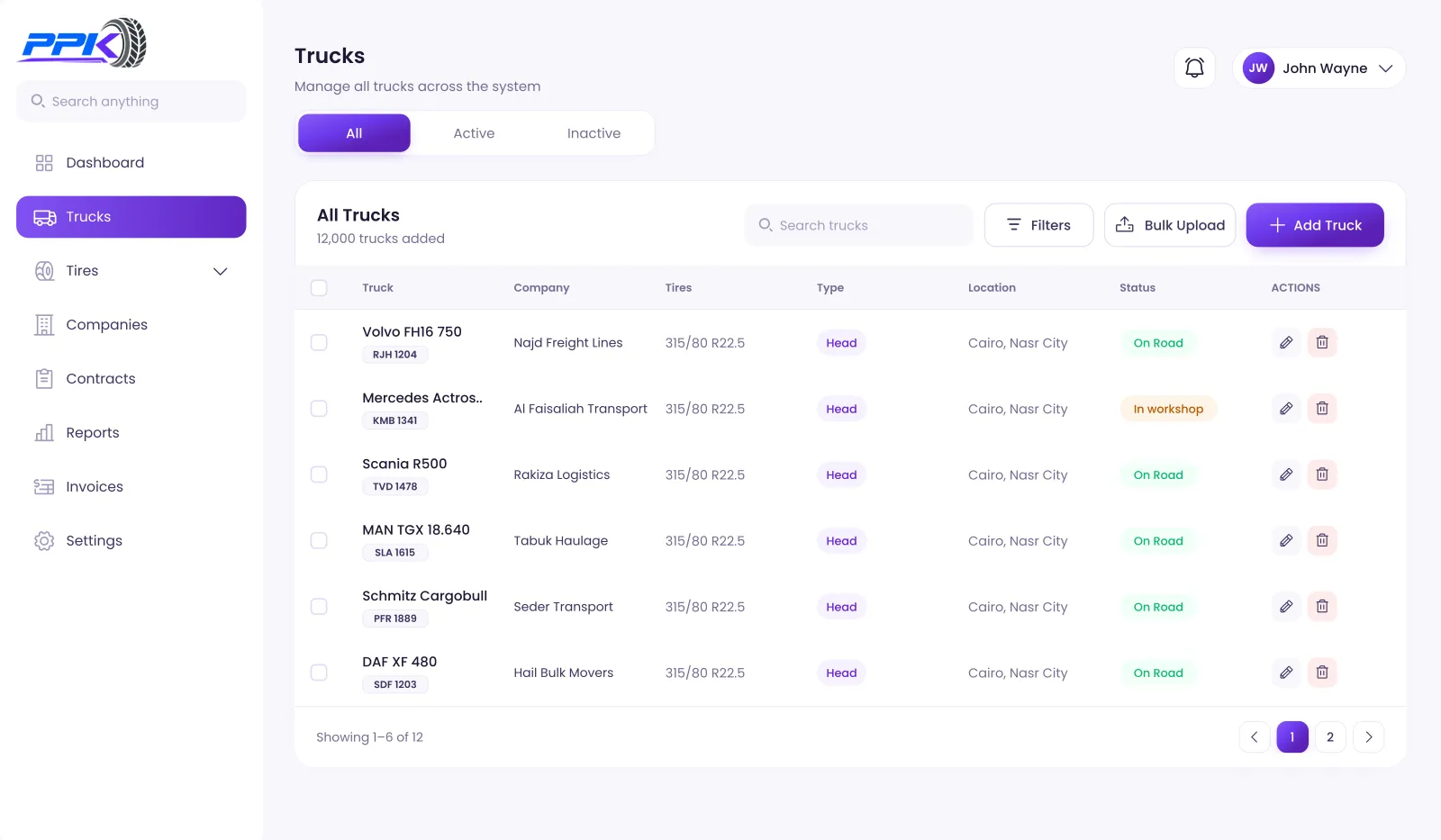The width and height of the screenshot is (1441, 840).
Task: Click the Bulk Upload button
Action: [x=1170, y=225]
